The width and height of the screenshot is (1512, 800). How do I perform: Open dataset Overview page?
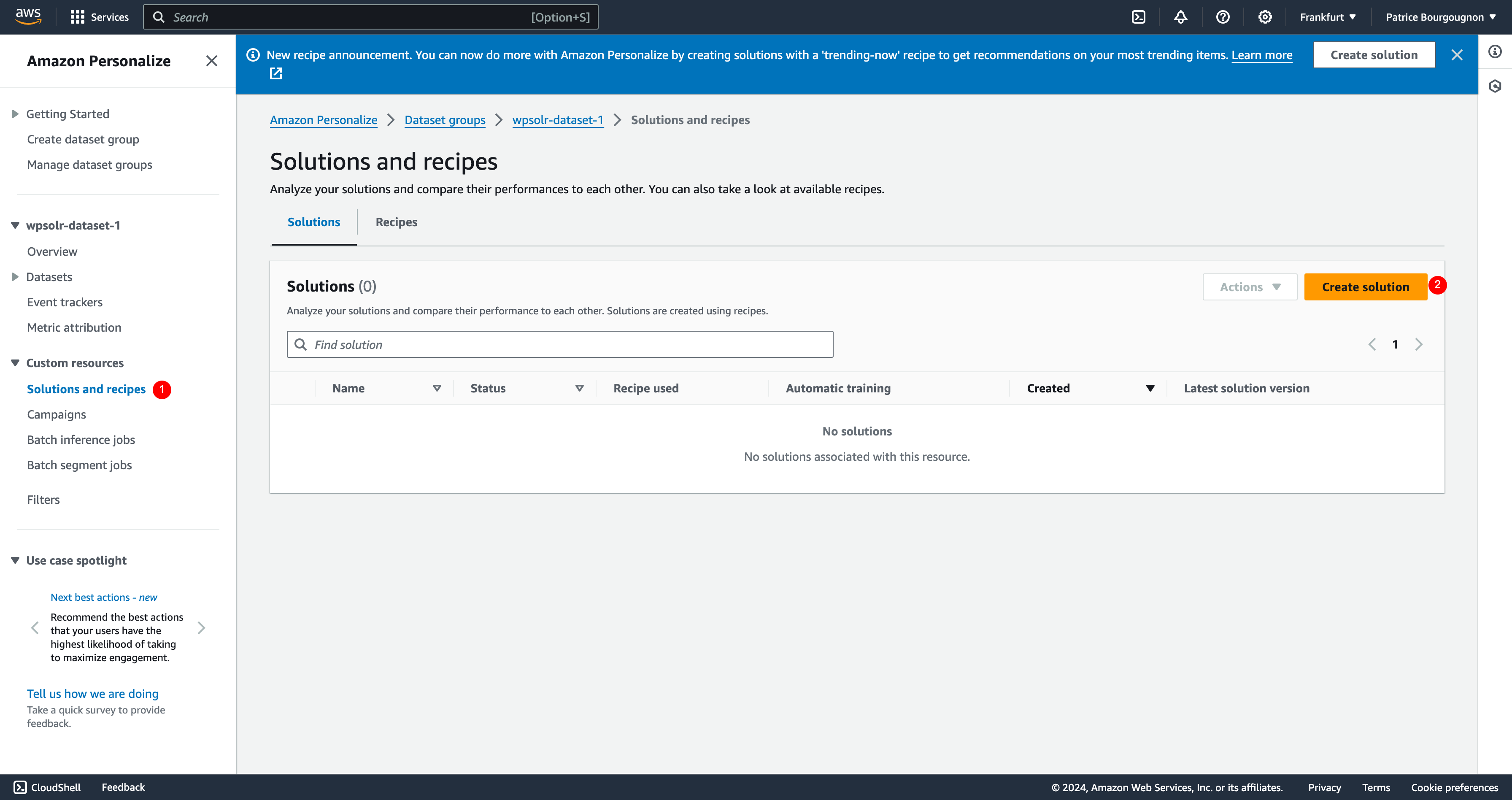[52, 251]
